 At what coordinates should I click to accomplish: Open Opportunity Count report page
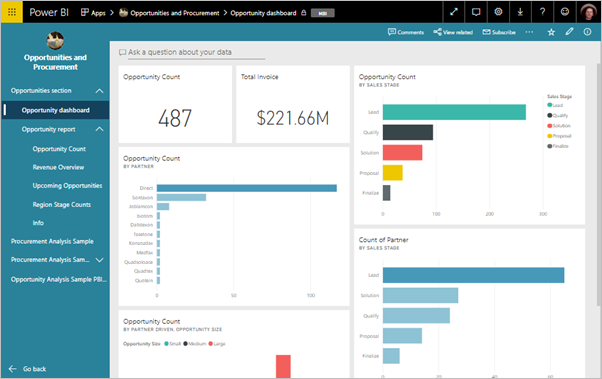click(59, 149)
